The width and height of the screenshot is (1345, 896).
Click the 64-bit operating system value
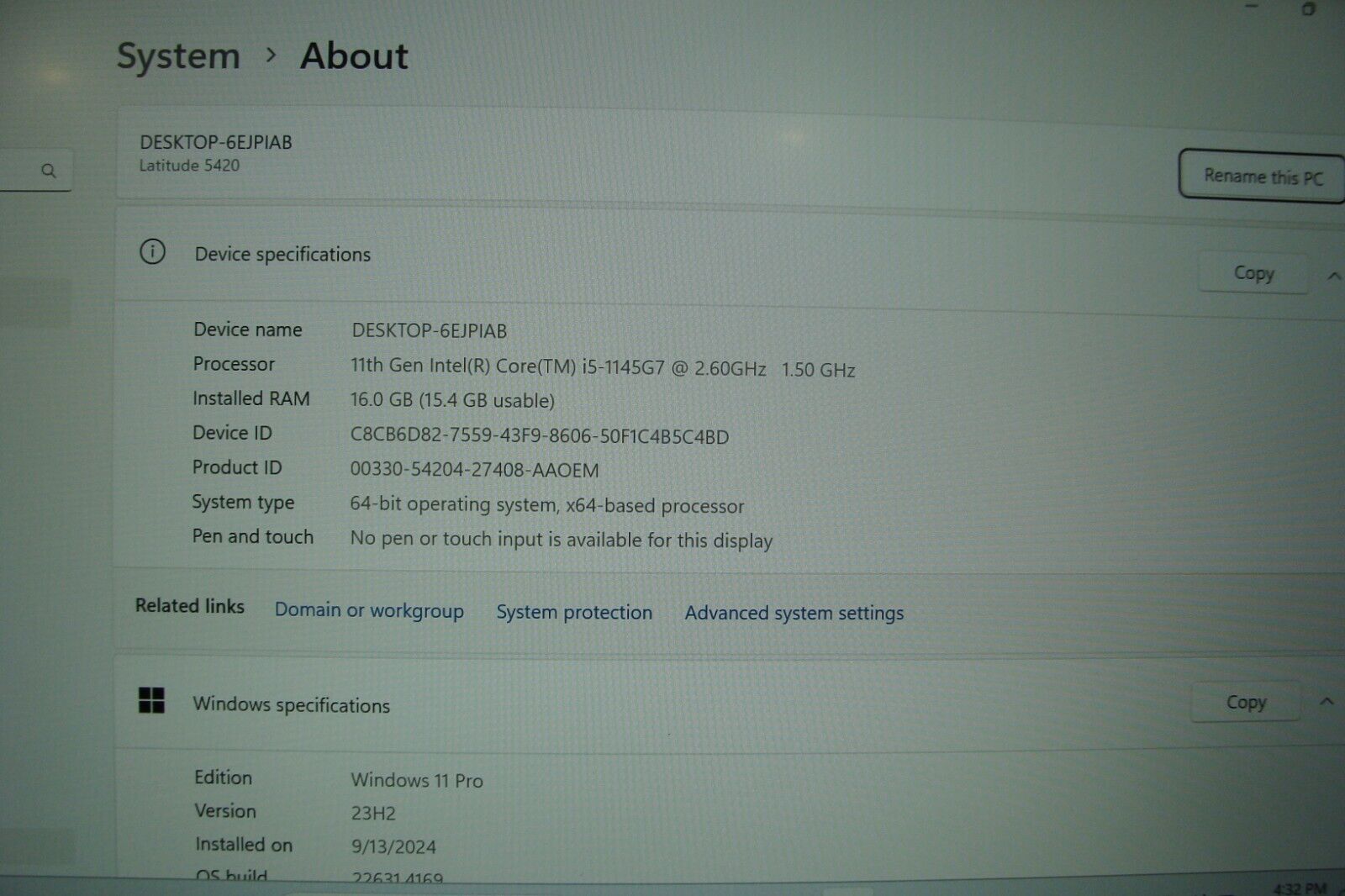coord(547,505)
